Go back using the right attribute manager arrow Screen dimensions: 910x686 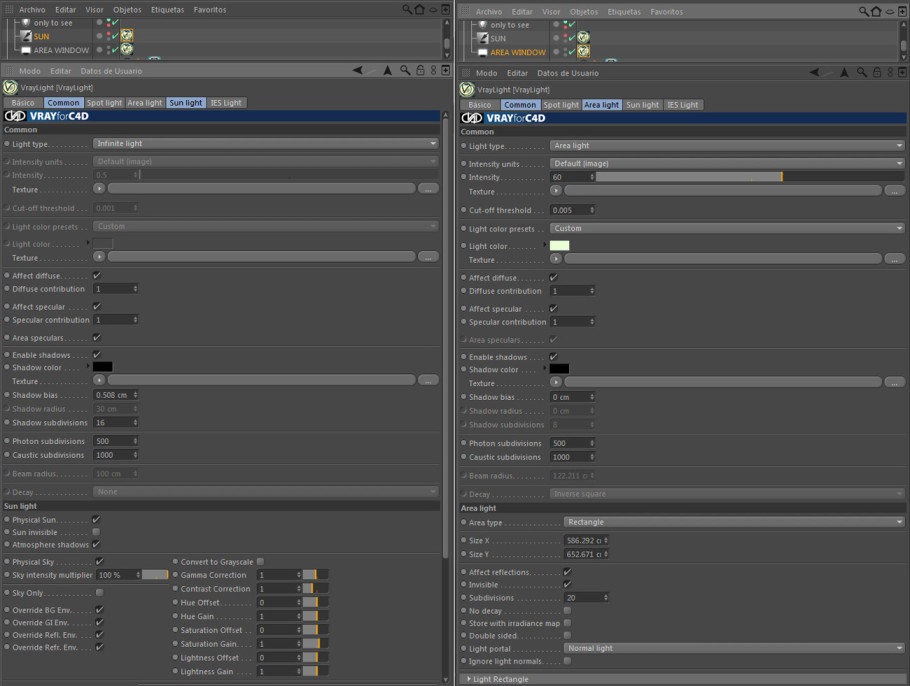(815, 73)
